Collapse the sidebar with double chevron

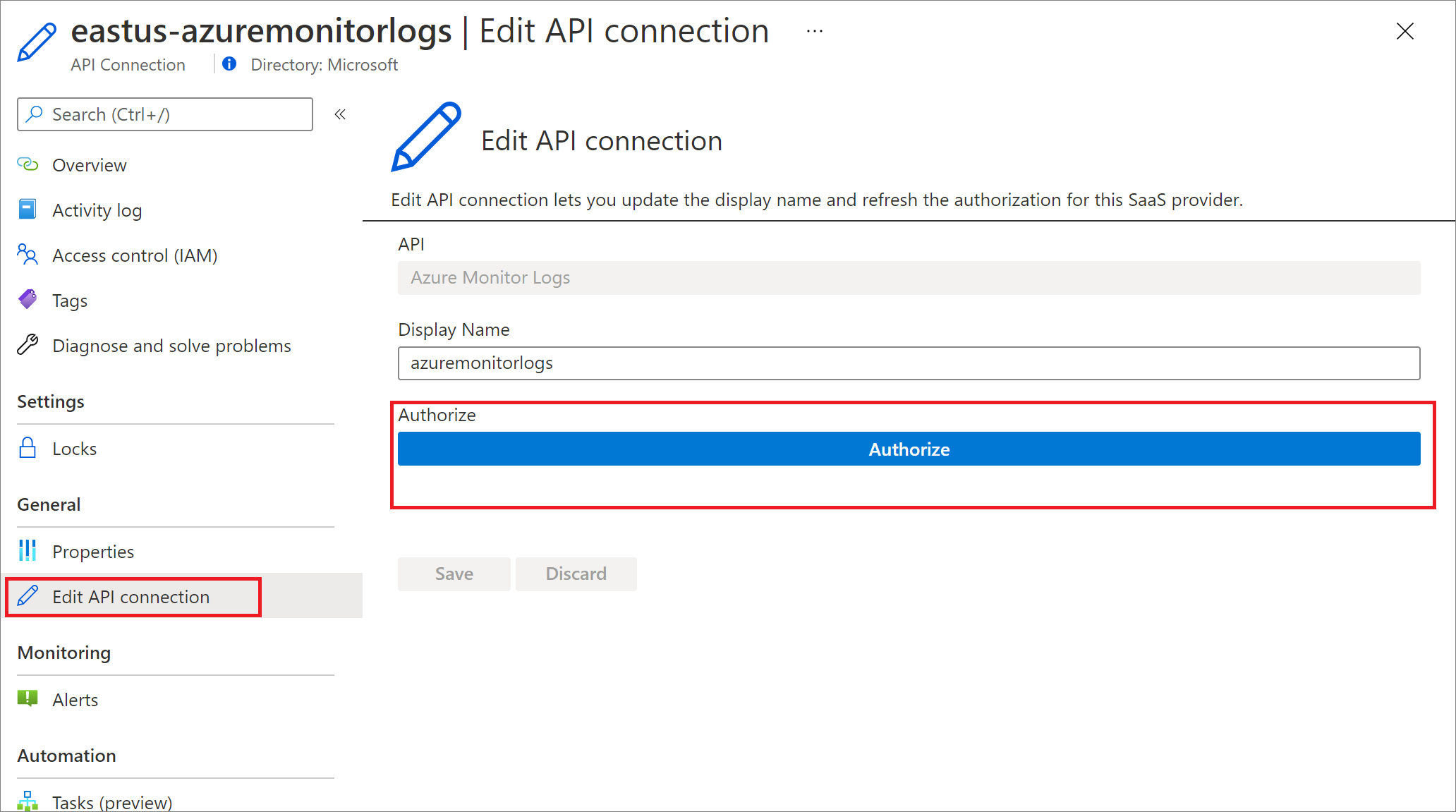340,114
